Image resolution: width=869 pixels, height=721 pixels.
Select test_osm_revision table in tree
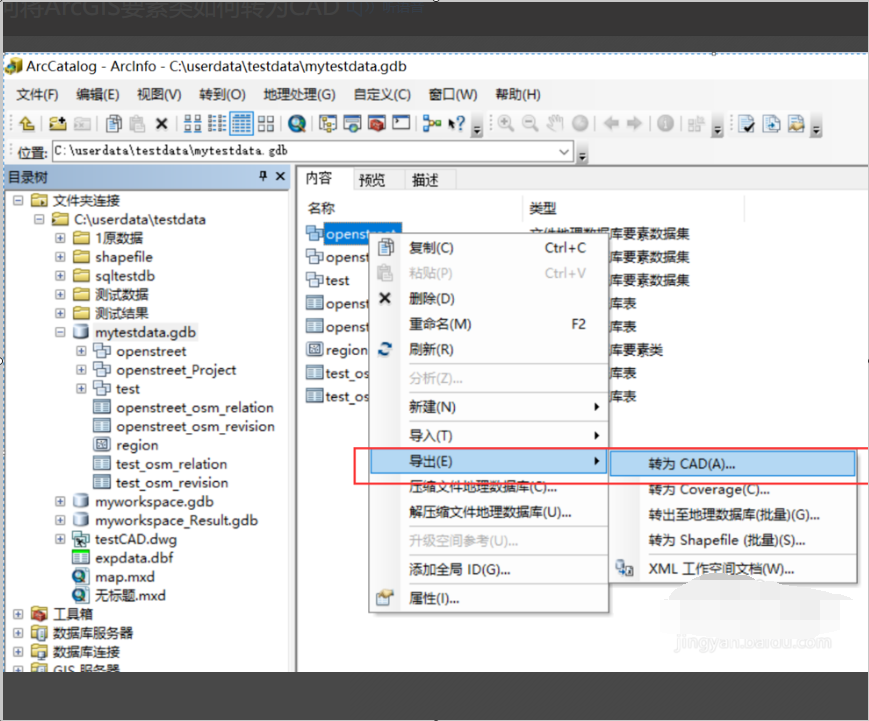(x=172, y=483)
